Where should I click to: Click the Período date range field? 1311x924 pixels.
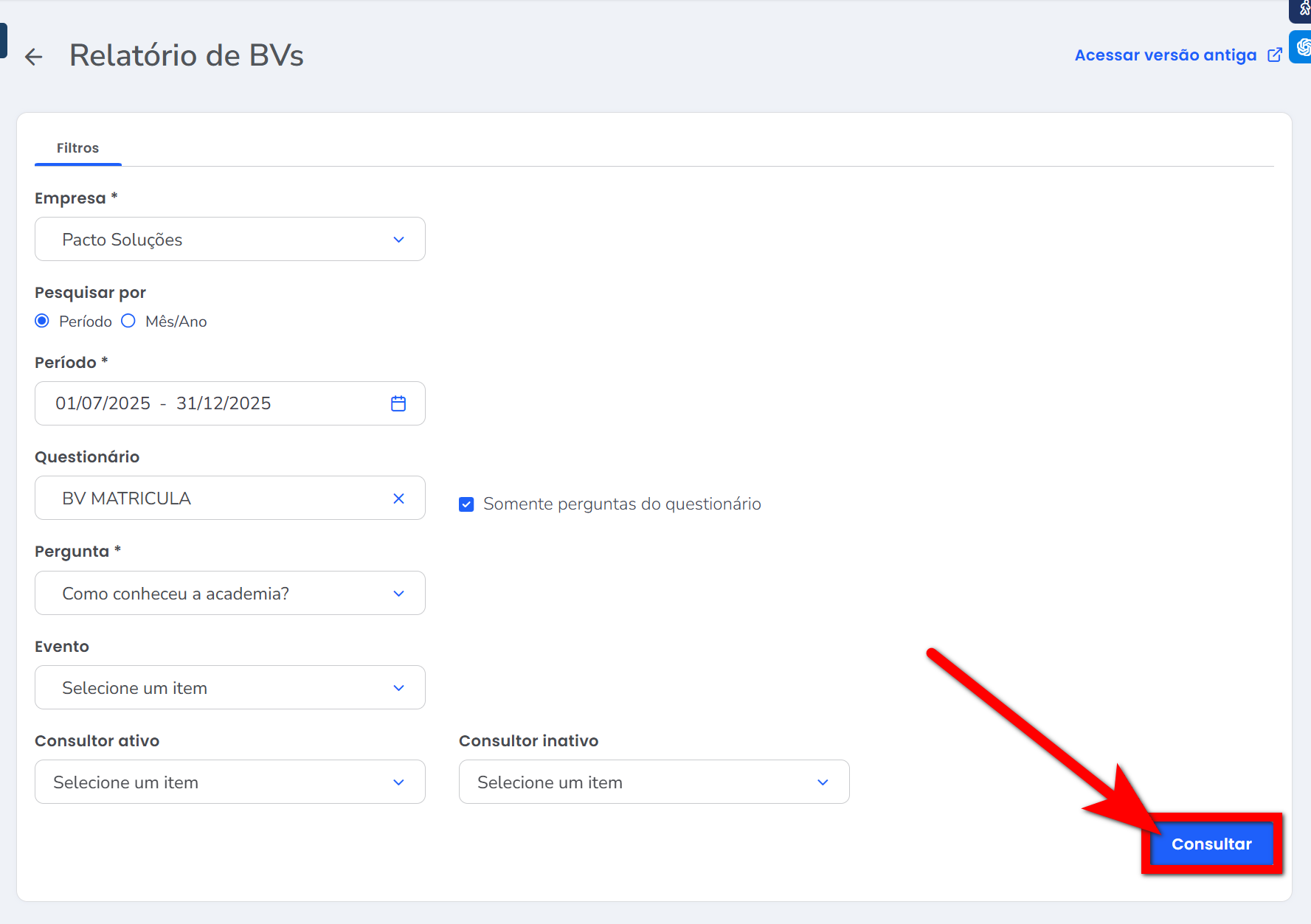(x=214, y=403)
